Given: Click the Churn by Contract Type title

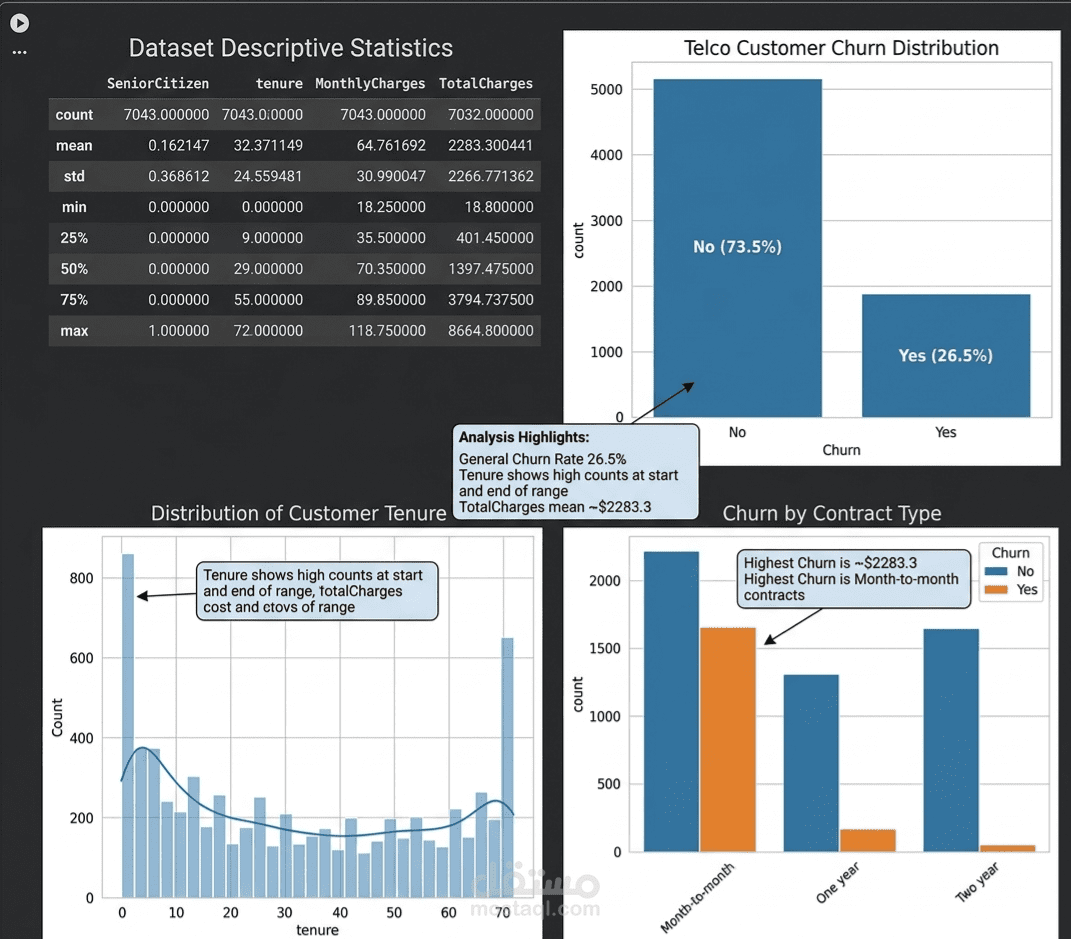Looking at the screenshot, I should (x=832, y=514).
